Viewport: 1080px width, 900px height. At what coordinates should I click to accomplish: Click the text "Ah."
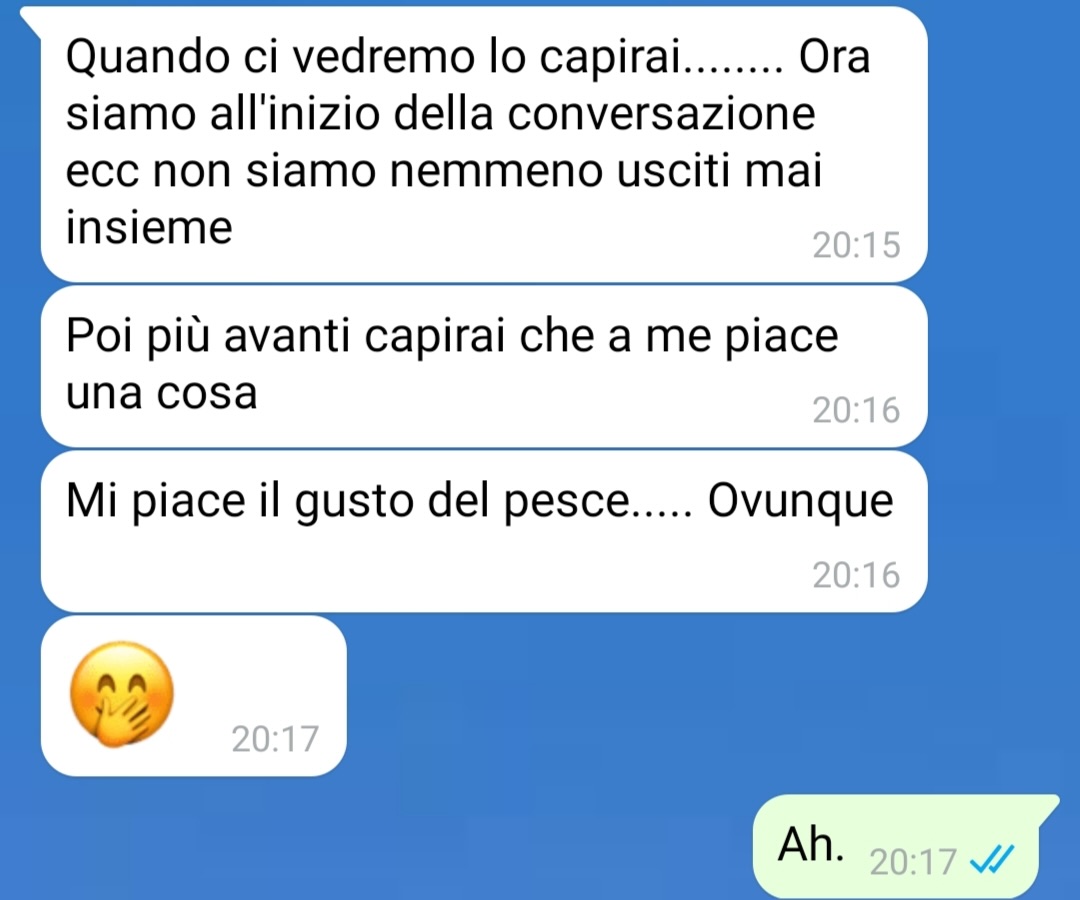pyautogui.click(x=811, y=844)
